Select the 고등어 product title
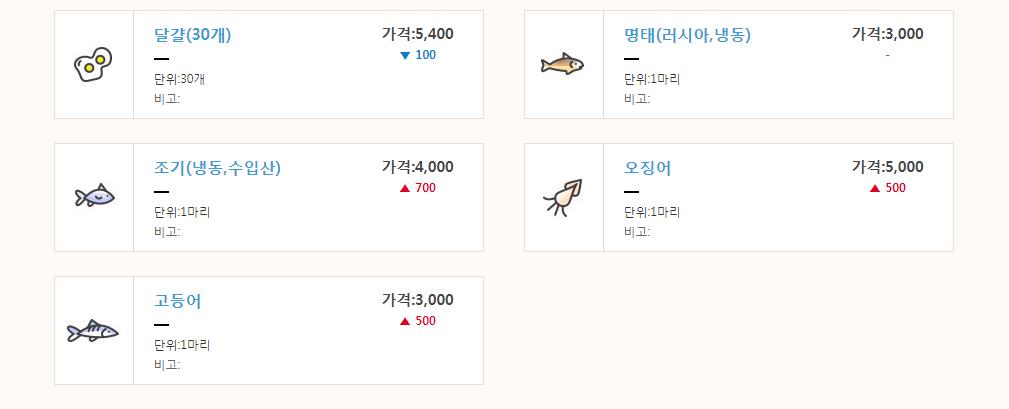The height and width of the screenshot is (409, 1009). [x=178, y=301]
